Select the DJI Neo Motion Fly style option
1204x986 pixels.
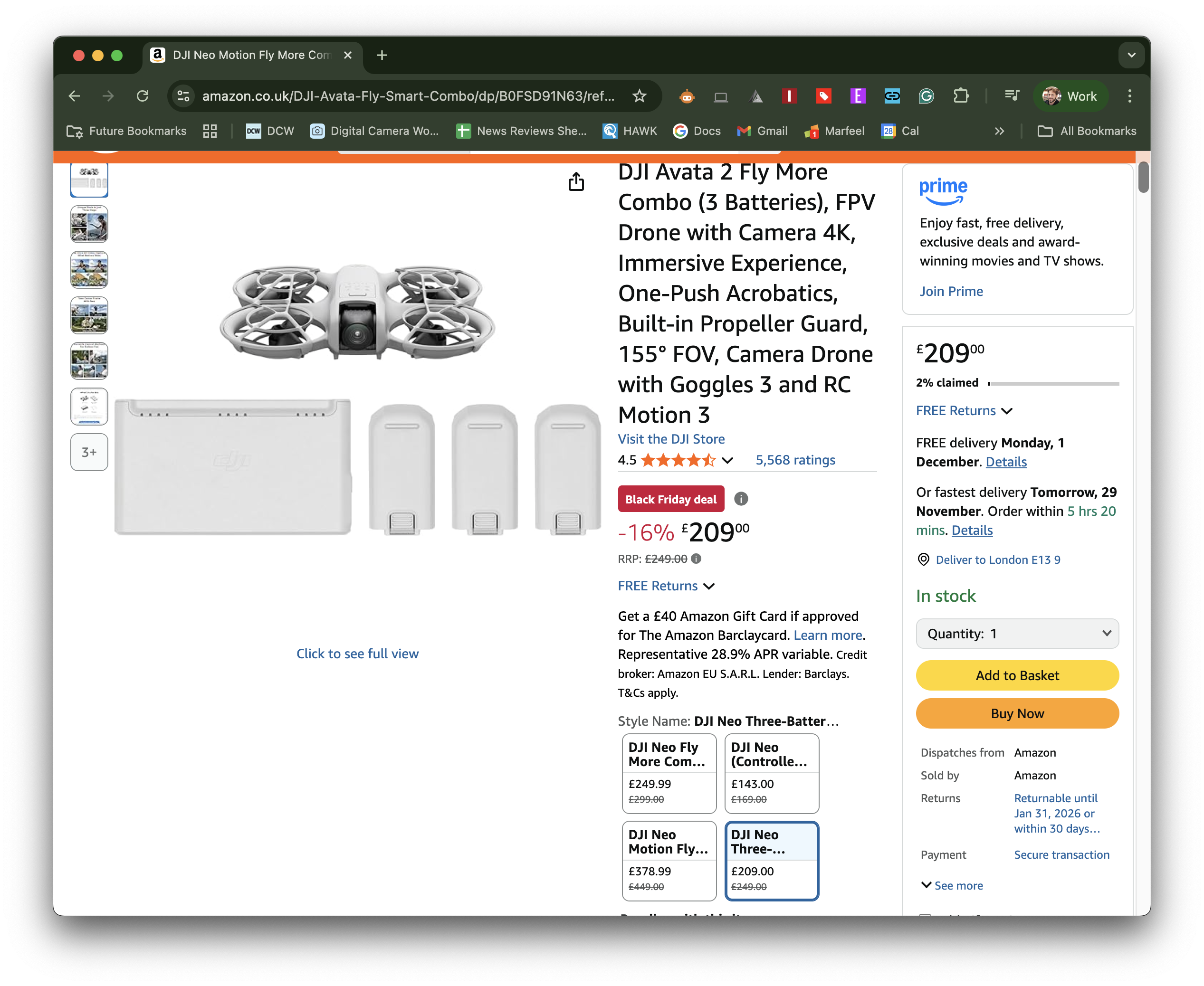point(669,860)
